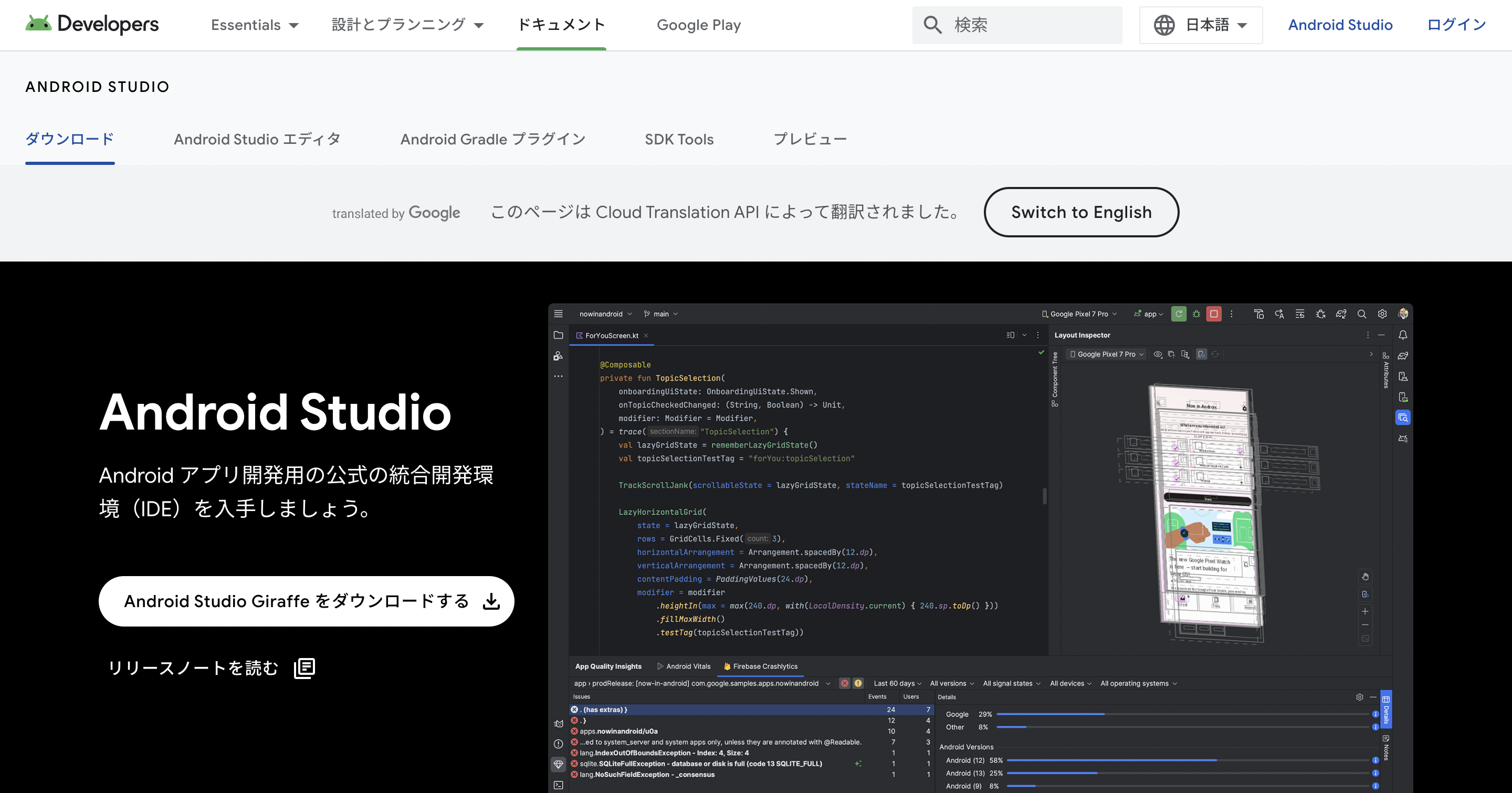
Task: Toggle the layout inspector eye icon
Action: [x=1158, y=354]
